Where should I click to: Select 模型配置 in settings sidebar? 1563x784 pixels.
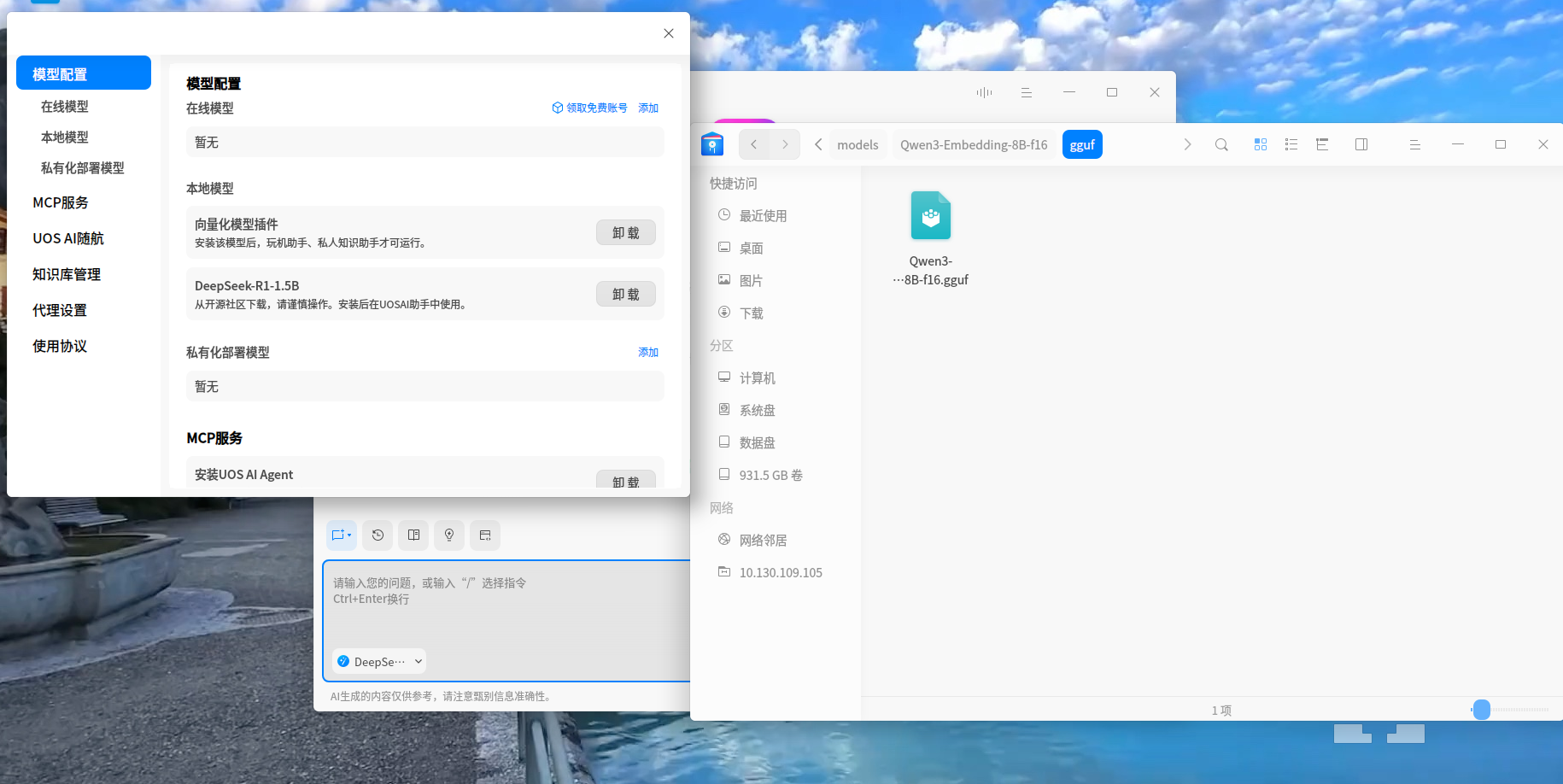[84, 73]
